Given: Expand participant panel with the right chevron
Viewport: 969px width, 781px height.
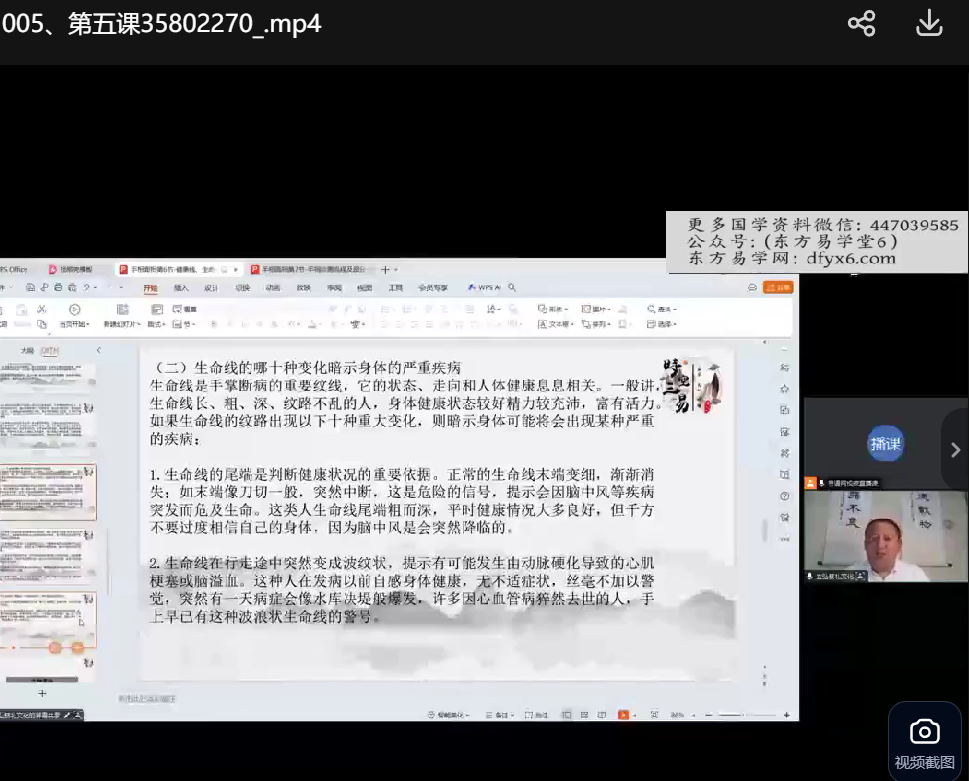Looking at the screenshot, I should [955, 450].
